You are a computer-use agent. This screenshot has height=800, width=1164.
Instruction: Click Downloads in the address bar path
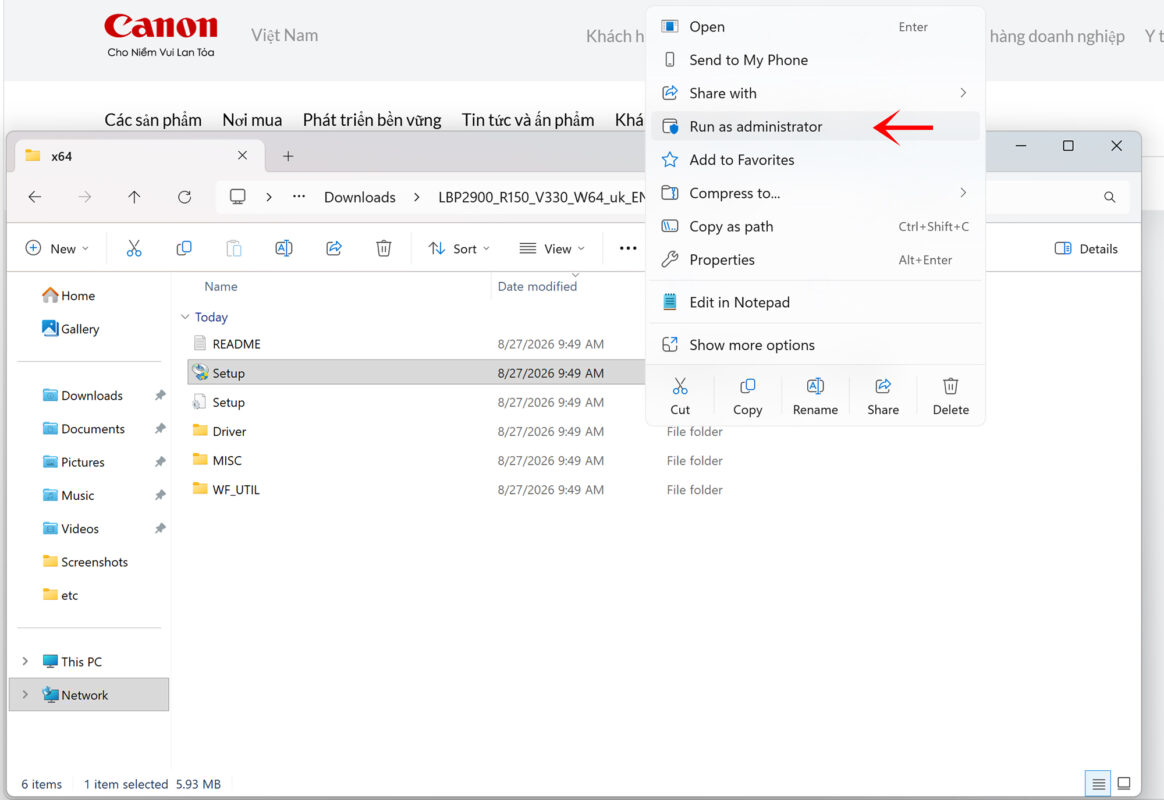pos(359,197)
